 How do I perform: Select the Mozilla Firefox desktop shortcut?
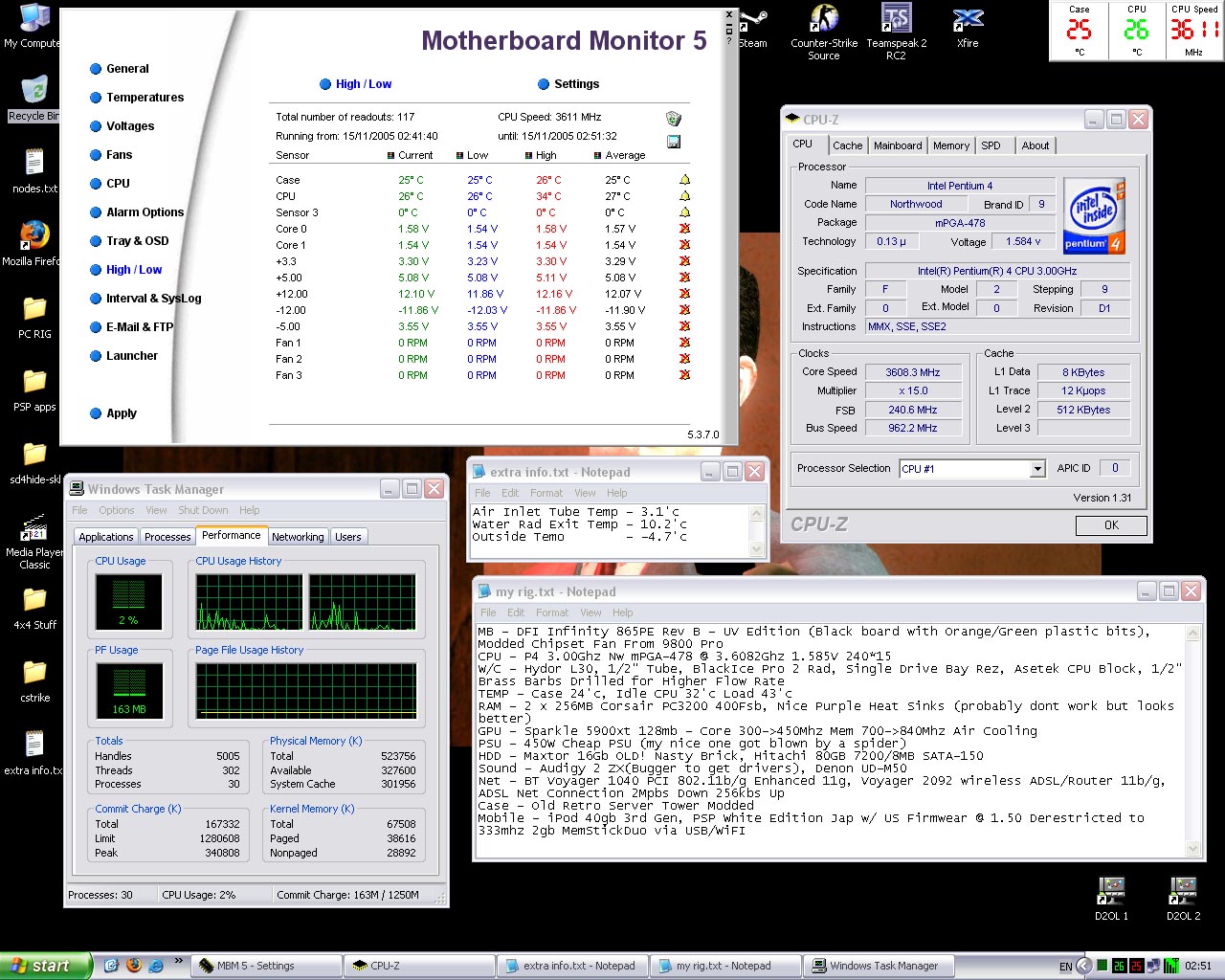pos(33,243)
